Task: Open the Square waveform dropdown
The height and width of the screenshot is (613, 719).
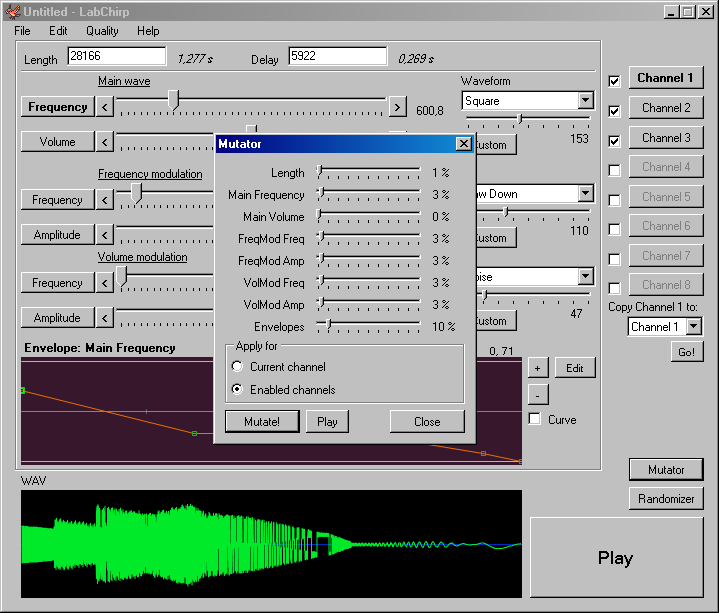Action: pyautogui.click(x=586, y=100)
